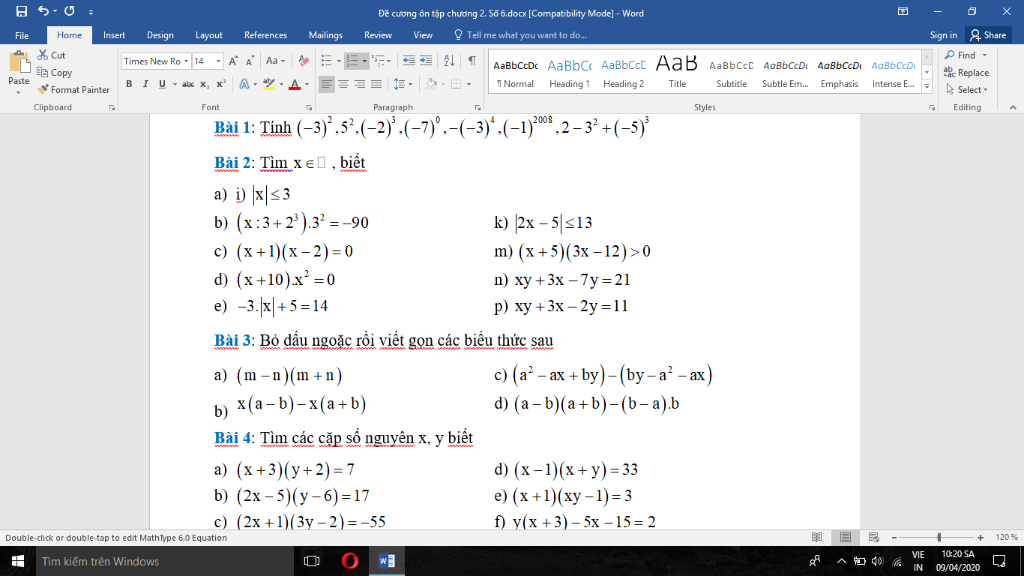
Task: Open Windows Start menu
Action: tap(18, 561)
